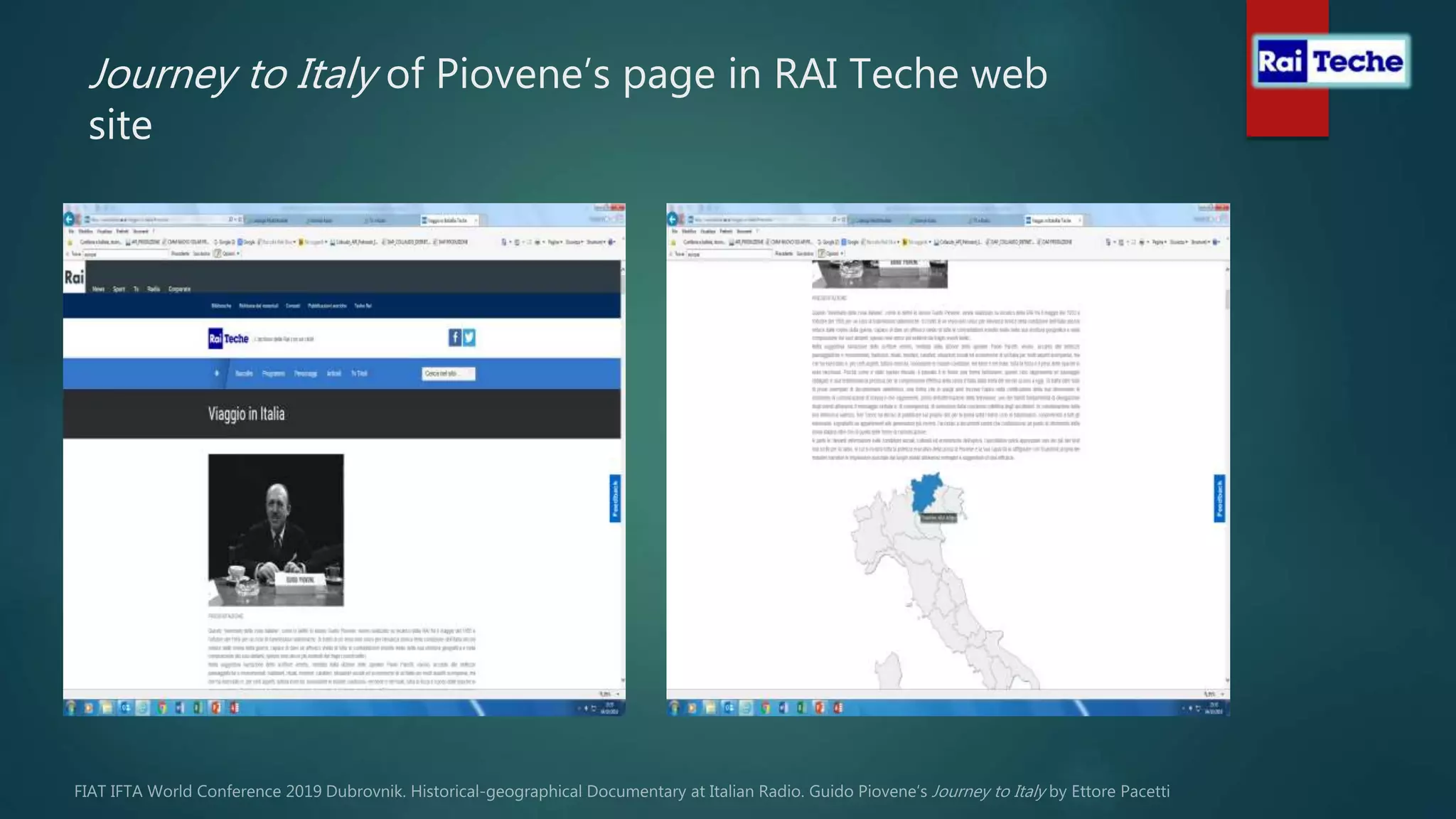Image resolution: width=1456 pixels, height=819 pixels.
Task: Open Corporate link in Rai top bar
Action: point(179,289)
